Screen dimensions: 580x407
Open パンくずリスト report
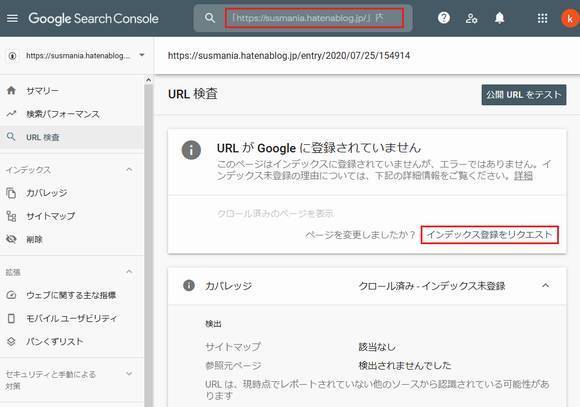click(x=55, y=342)
